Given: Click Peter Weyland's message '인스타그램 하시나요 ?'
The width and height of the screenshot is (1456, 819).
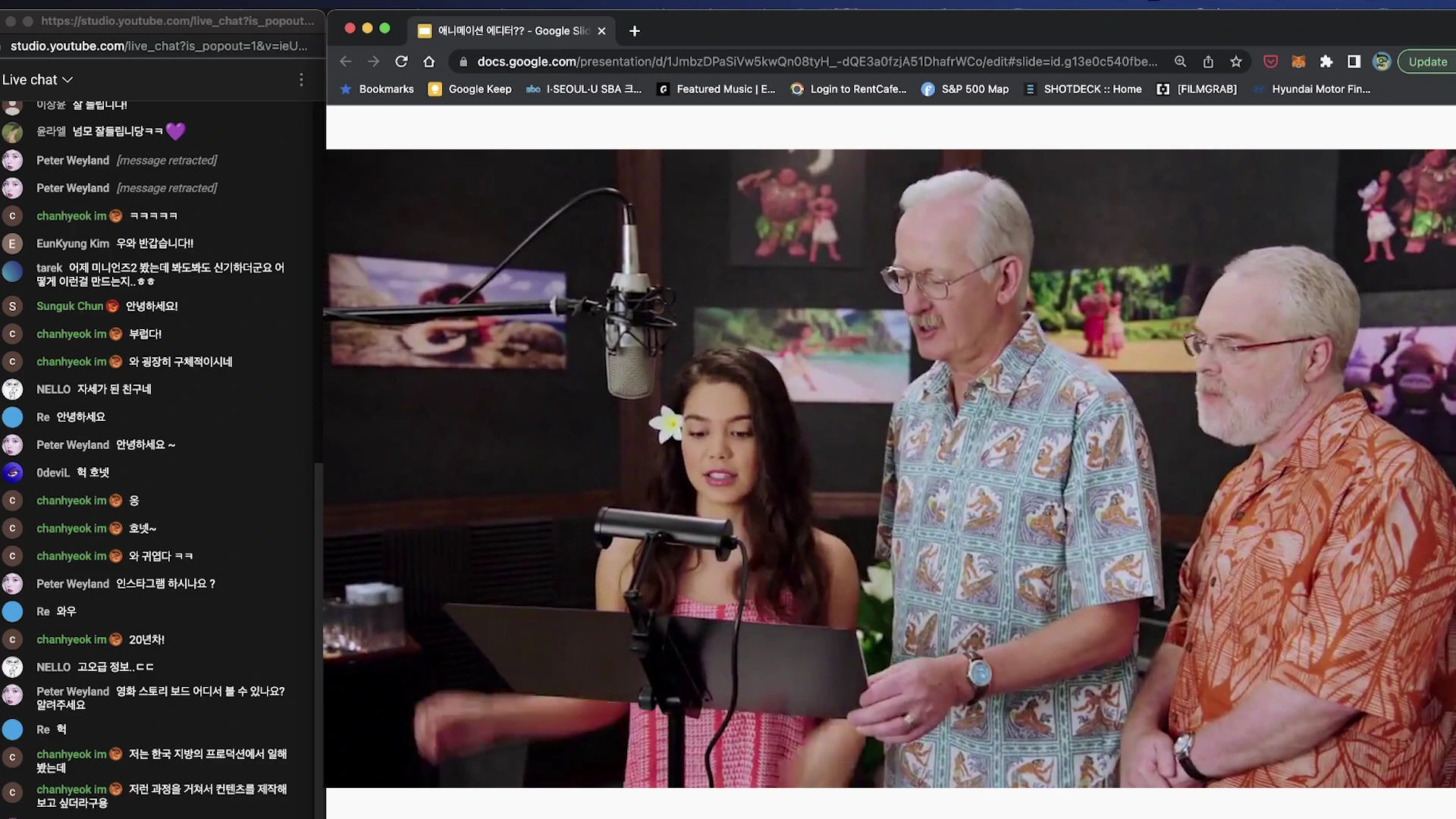Looking at the screenshot, I should coord(165,584).
